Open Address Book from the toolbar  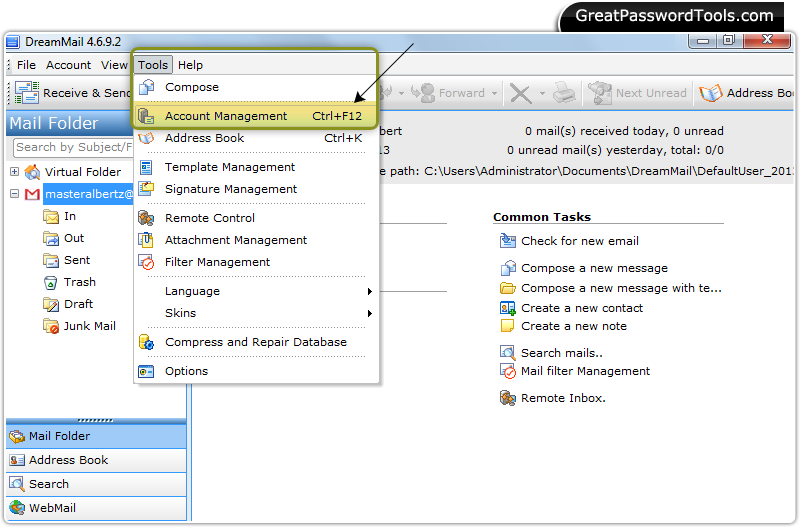tap(746, 93)
